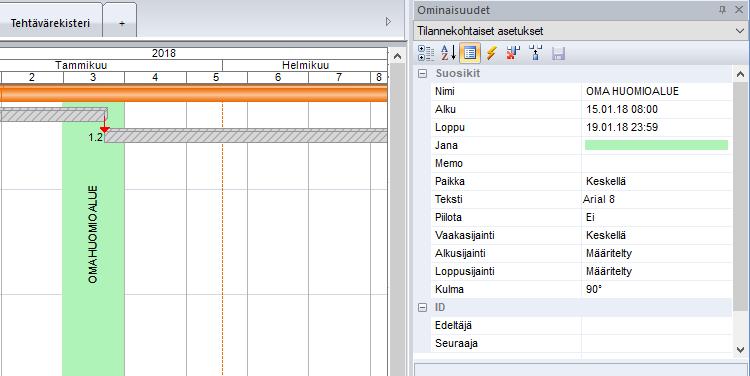
Task: Click the Edeltäjä property row
Action: coord(581,325)
